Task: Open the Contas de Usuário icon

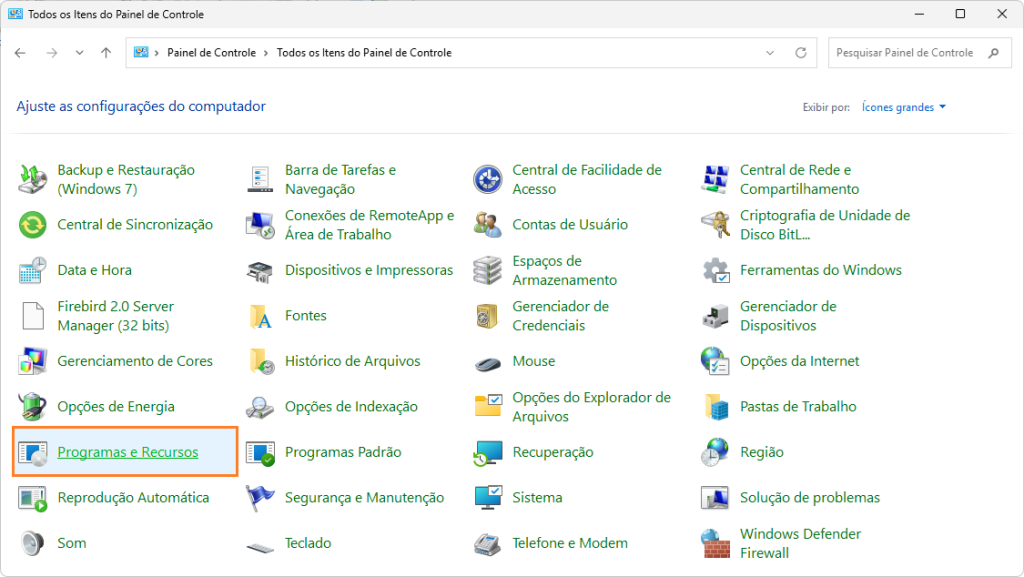Action: 488,225
